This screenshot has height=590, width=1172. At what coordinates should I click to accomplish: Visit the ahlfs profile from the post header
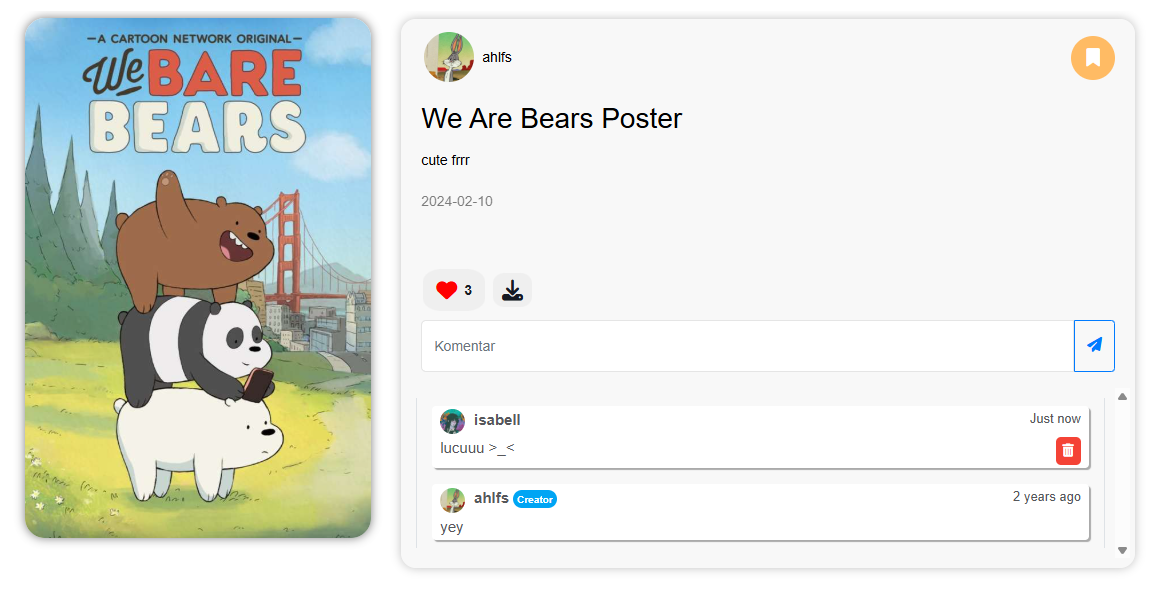point(497,57)
